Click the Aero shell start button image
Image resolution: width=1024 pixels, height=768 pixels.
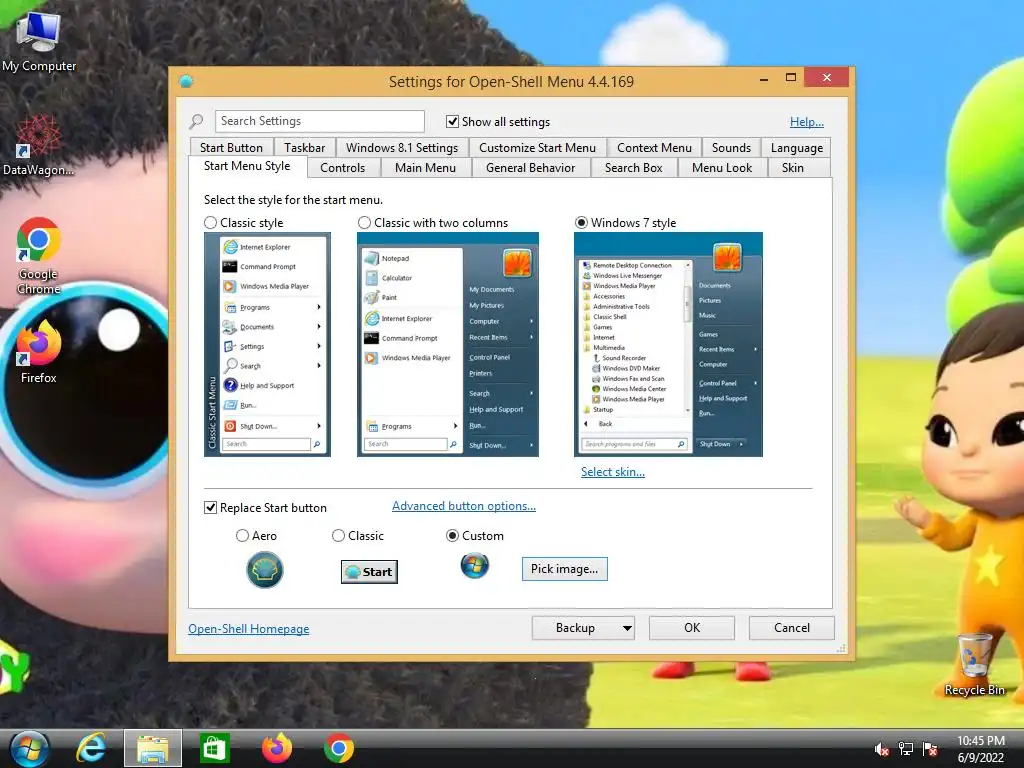coord(264,569)
